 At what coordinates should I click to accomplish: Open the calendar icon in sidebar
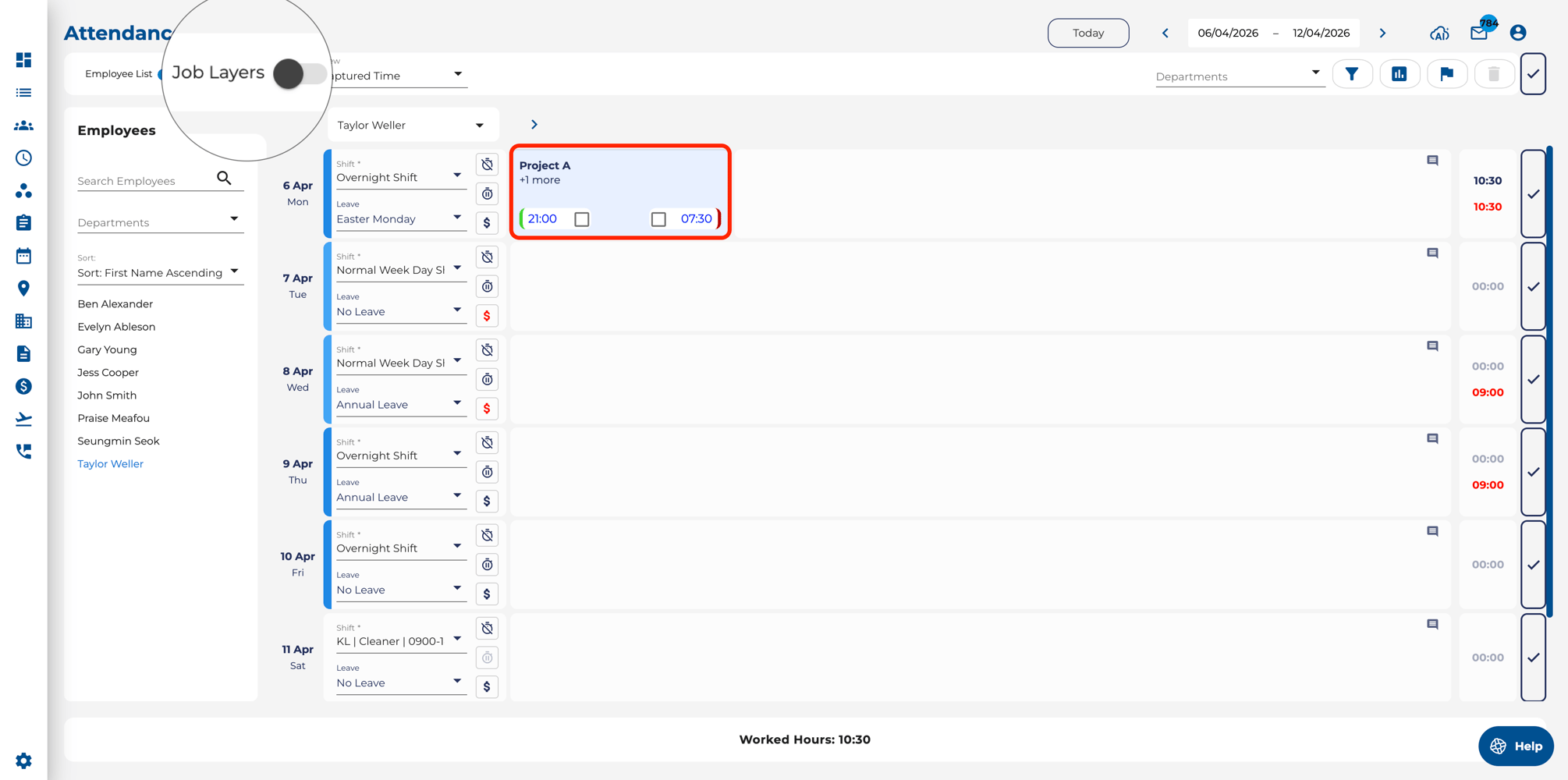point(23,256)
